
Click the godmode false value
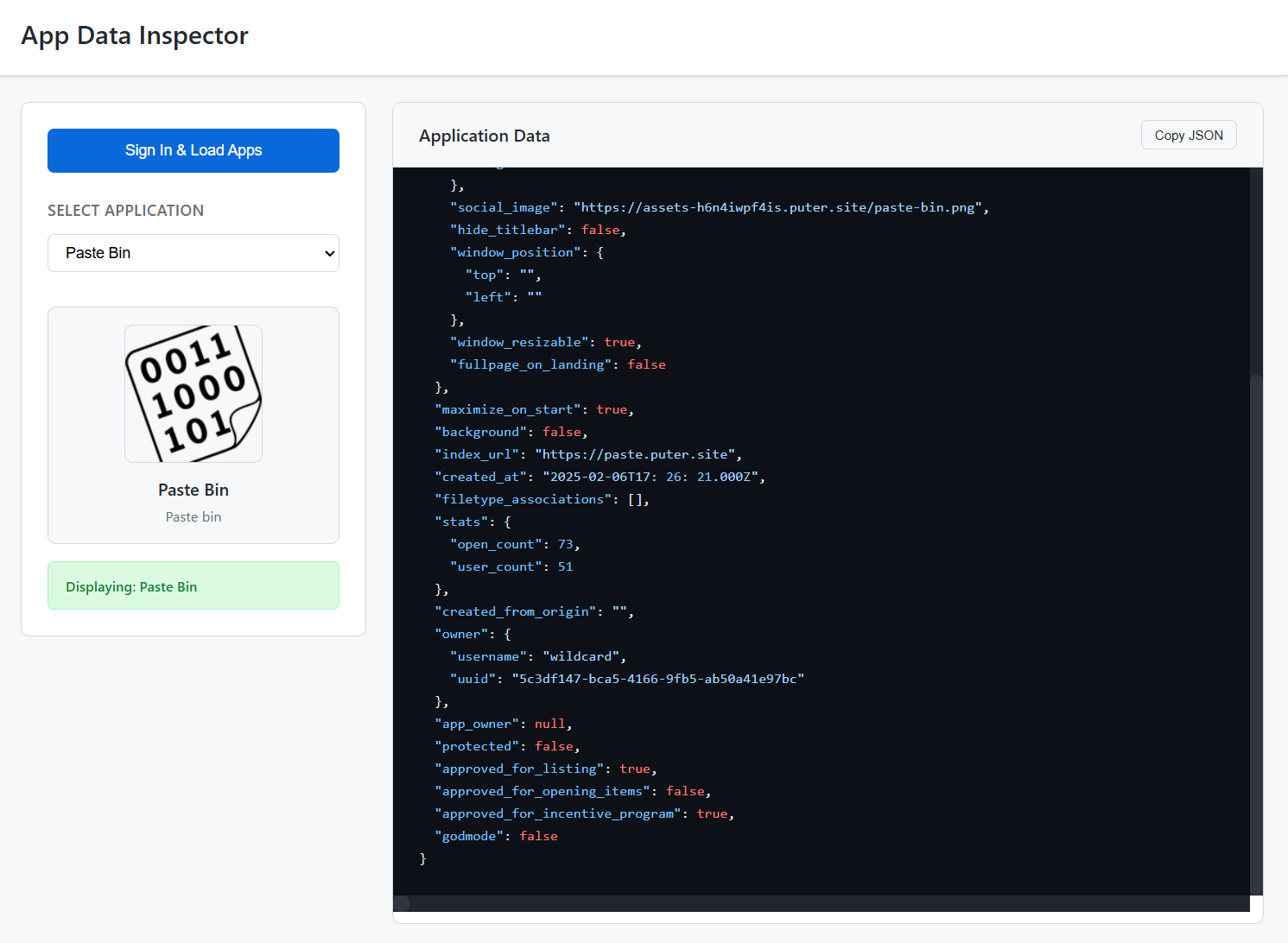point(538,835)
